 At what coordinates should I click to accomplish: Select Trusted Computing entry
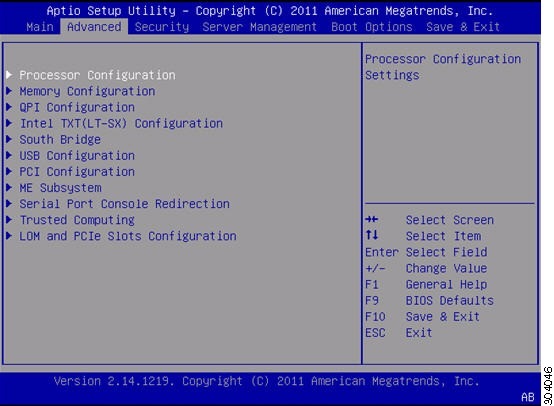click(77, 220)
